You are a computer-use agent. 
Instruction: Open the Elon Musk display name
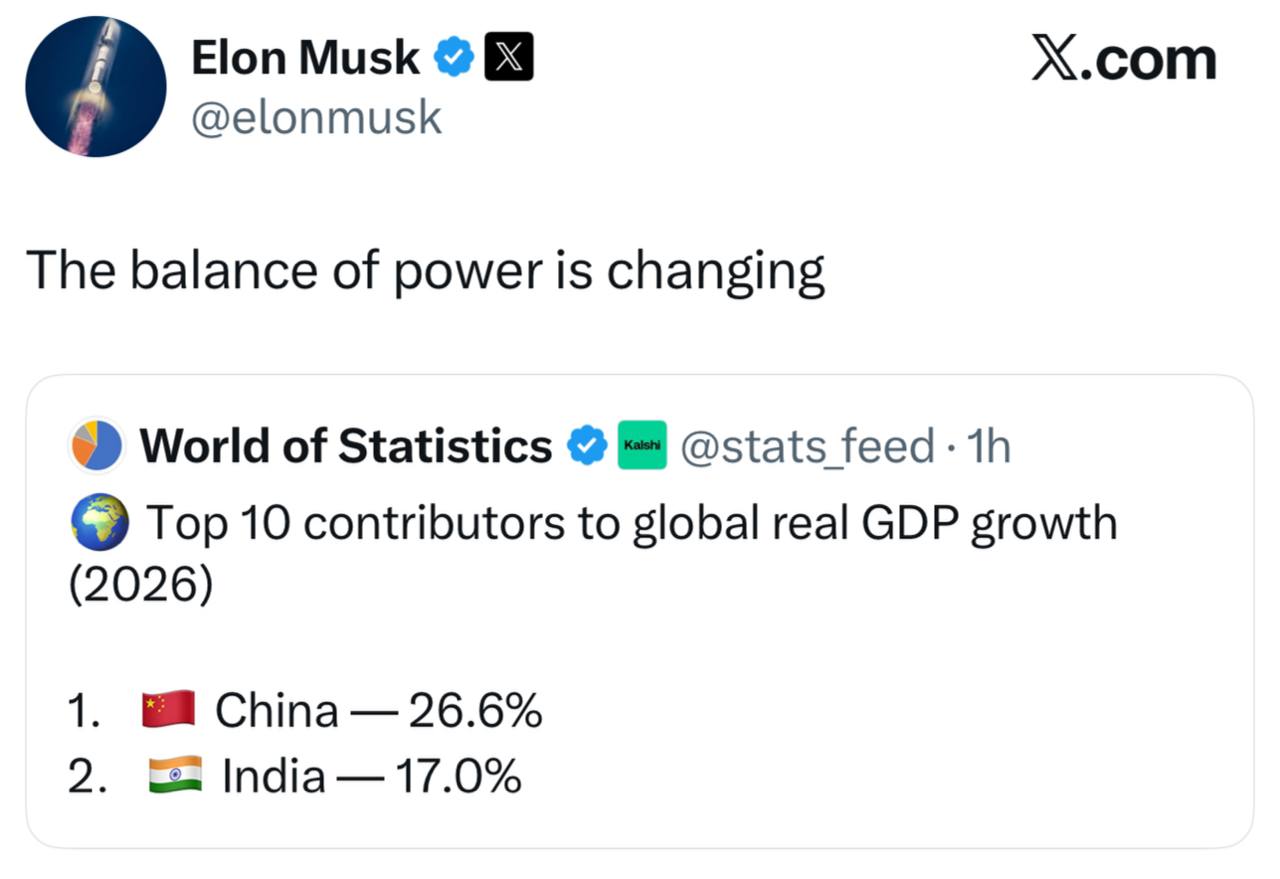click(x=305, y=58)
